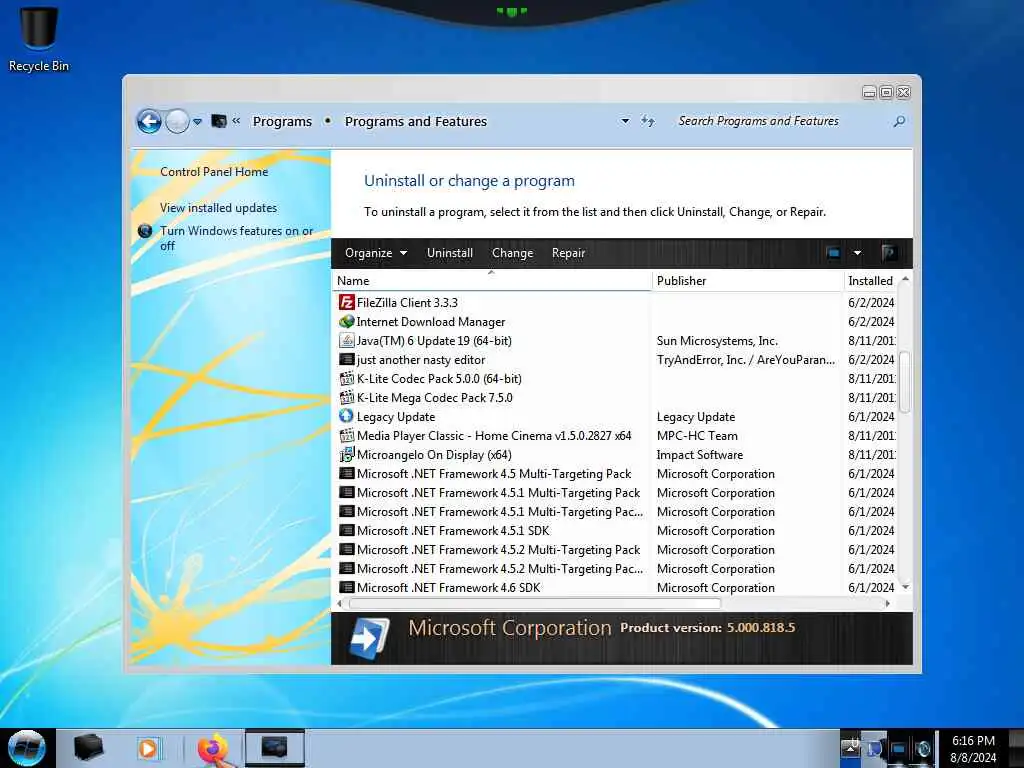Select the K-Lite Codec Pack 5.0.0 icon

346,378
